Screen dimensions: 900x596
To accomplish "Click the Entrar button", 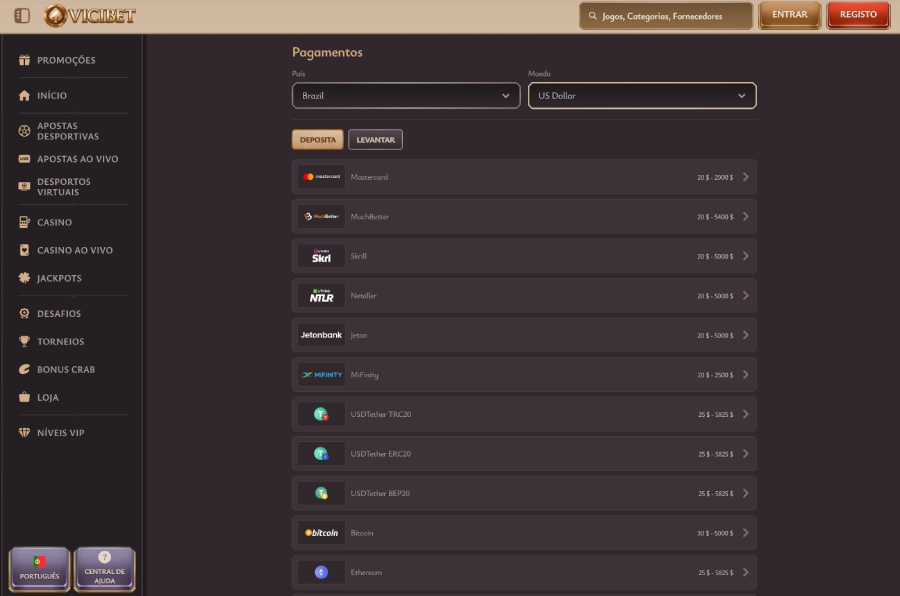I will tap(790, 15).
